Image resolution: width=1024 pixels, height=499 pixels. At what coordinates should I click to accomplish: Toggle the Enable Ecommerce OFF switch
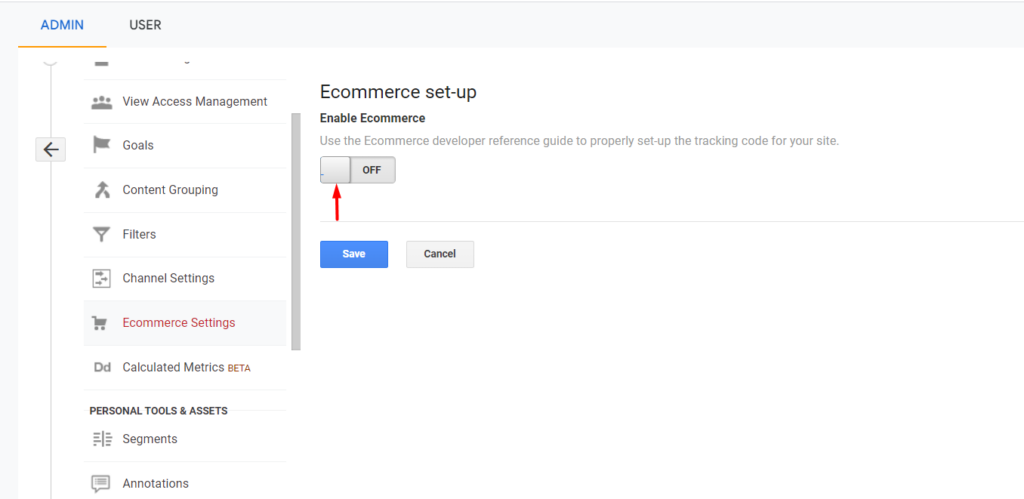pyautogui.click(x=358, y=170)
